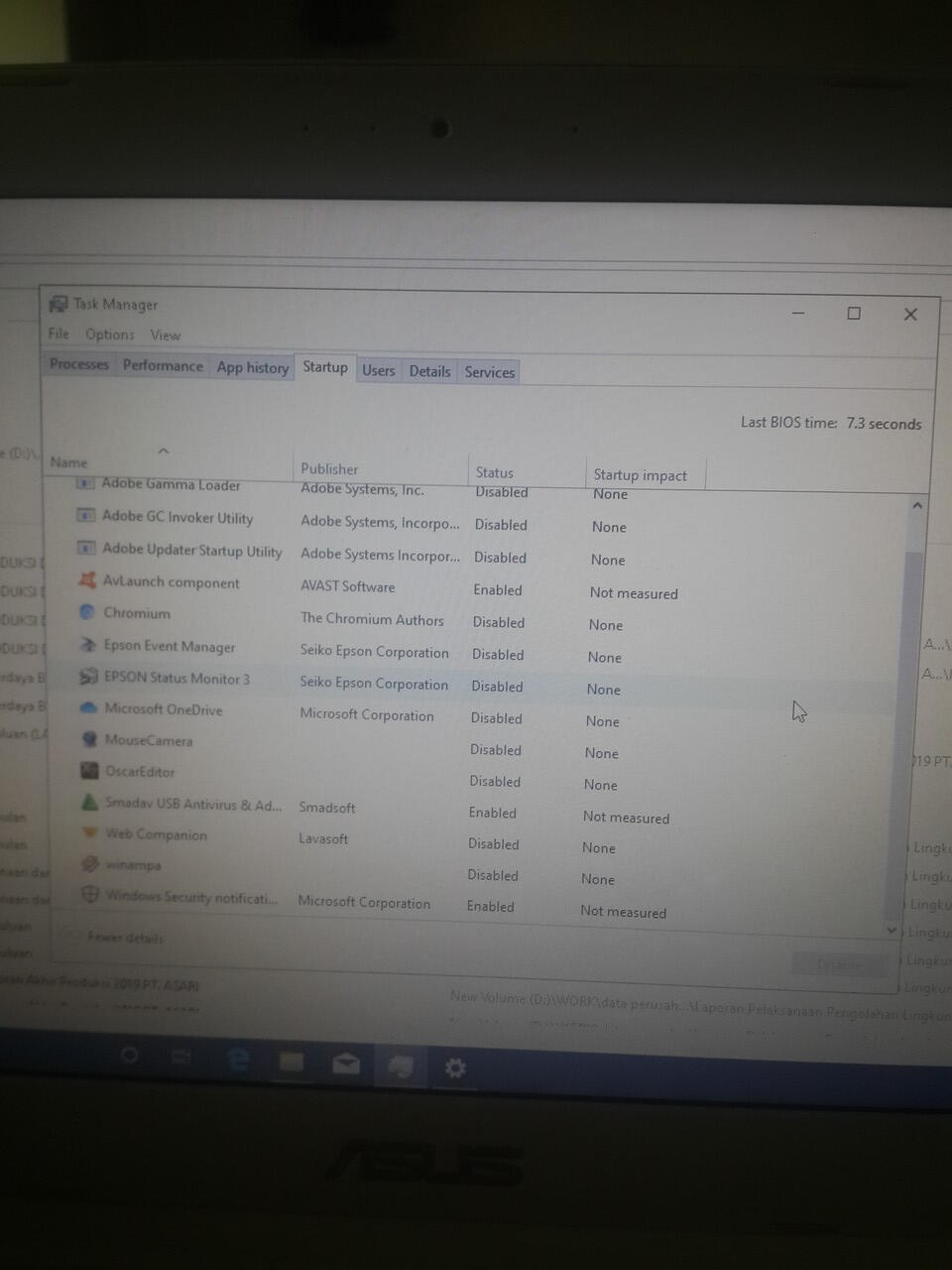
Task: Click Enabled status in AvLaunch component row
Action: click(498, 589)
